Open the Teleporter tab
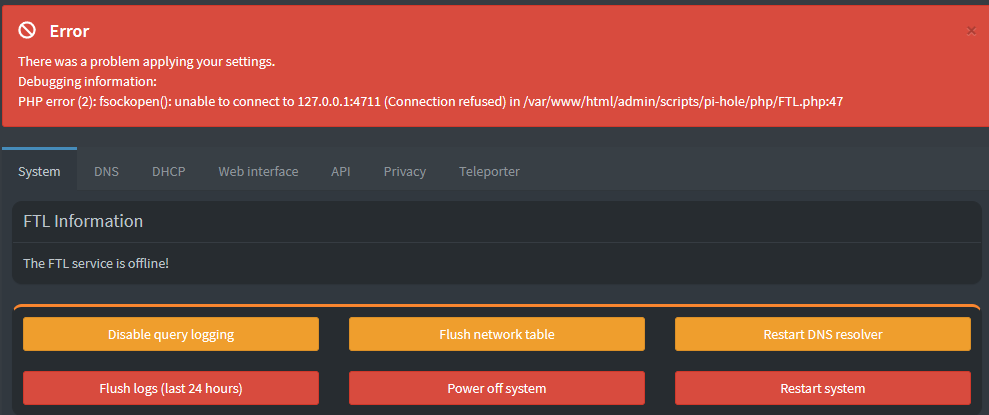The height and width of the screenshot is (415, 989). (489, 171)
